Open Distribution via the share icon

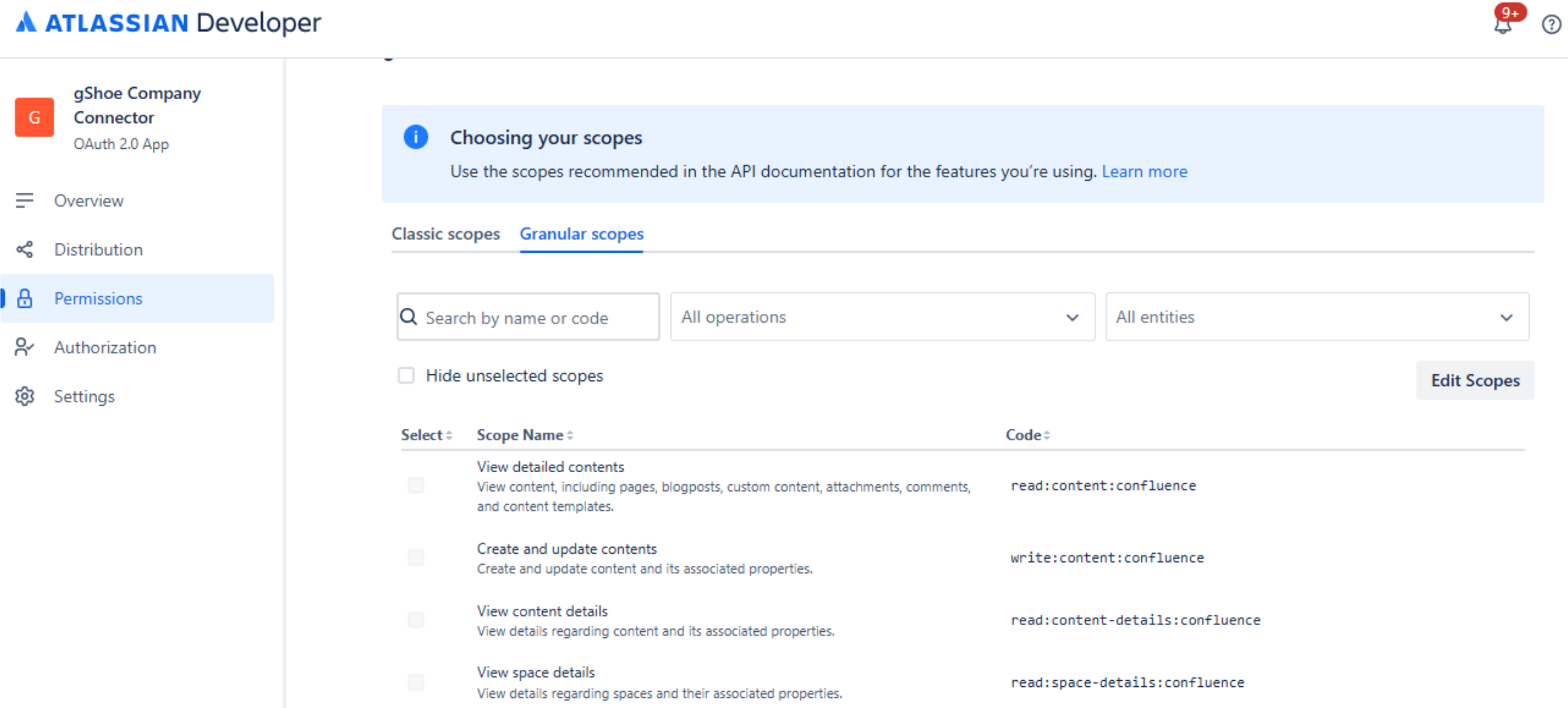(x=24, y=249)
